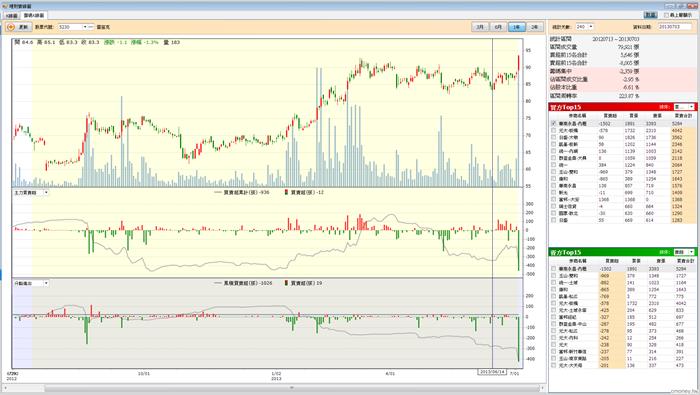Select the second chart tab

[x=34, y=16]
